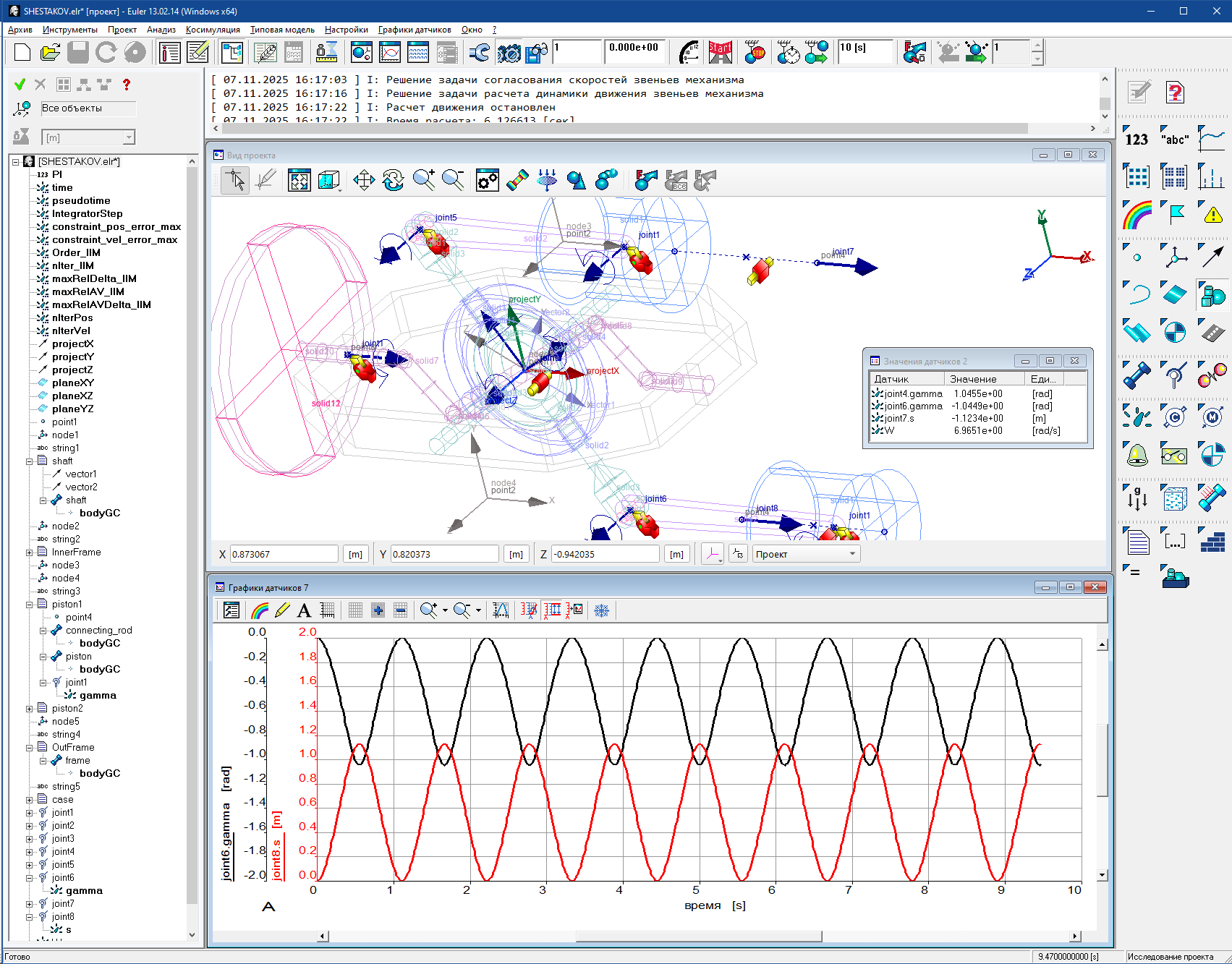Click fit-all view icon in project view toolbar
The height and width of the screenshot is (964, 1232).
[299, 180]
